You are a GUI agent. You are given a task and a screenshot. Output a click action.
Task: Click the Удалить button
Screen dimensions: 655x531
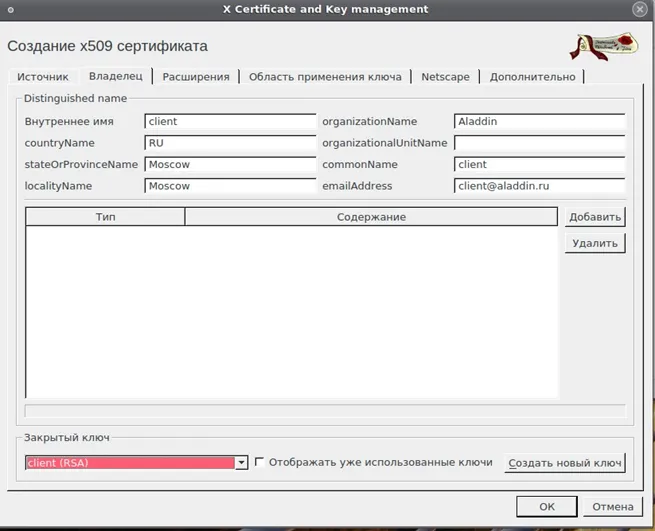595,243
